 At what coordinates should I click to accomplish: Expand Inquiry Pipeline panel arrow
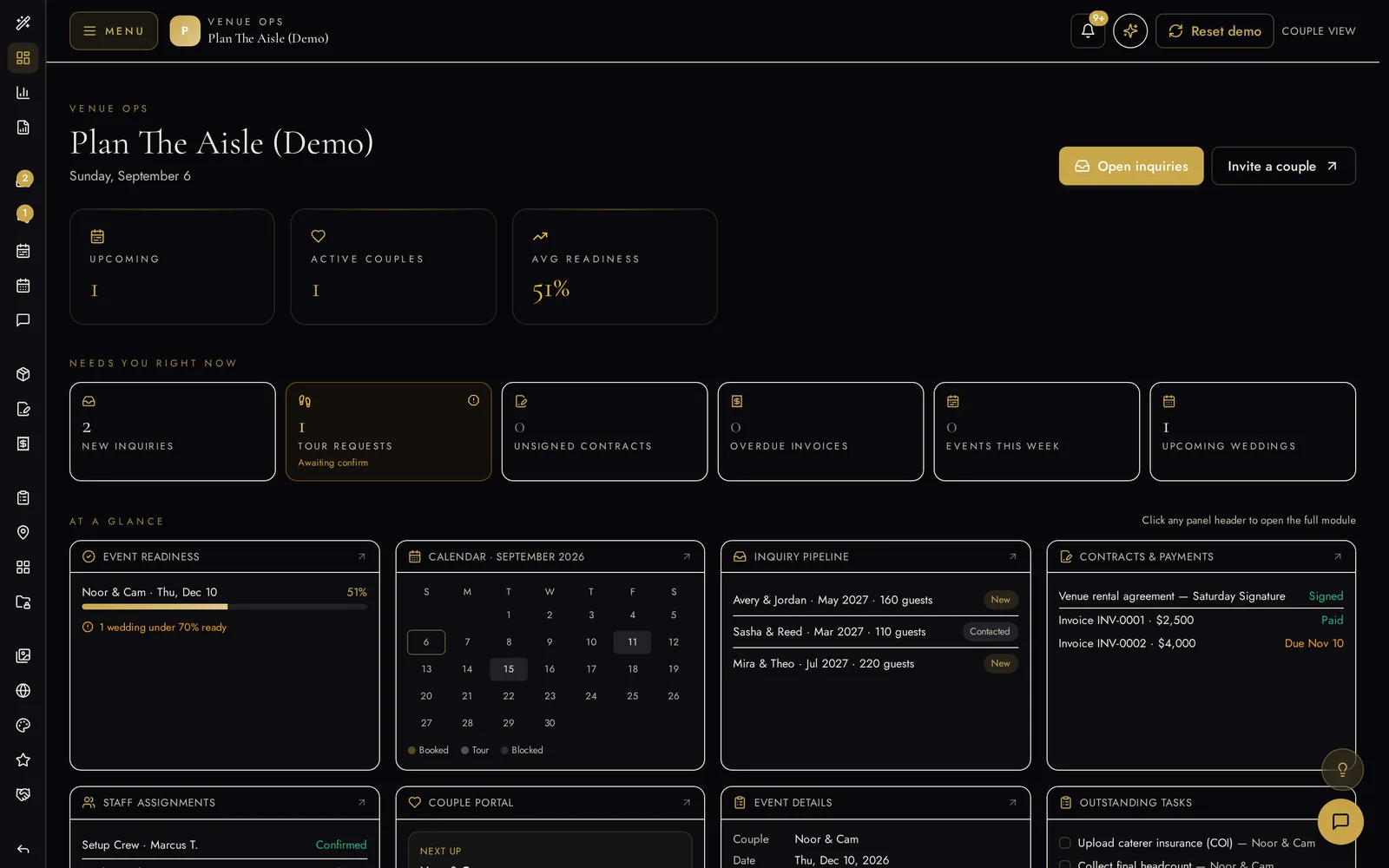click(1012, 556)
